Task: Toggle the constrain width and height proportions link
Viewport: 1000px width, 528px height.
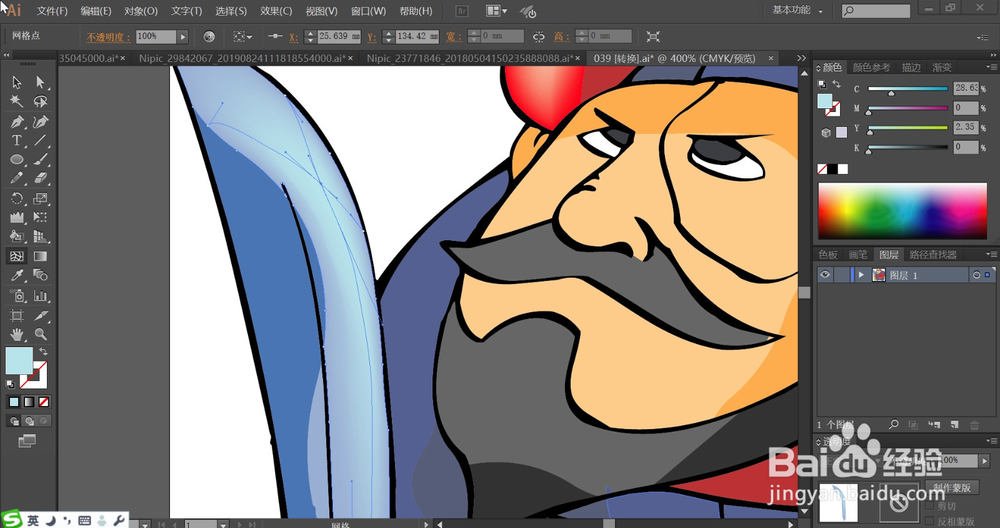Action: 539,36
